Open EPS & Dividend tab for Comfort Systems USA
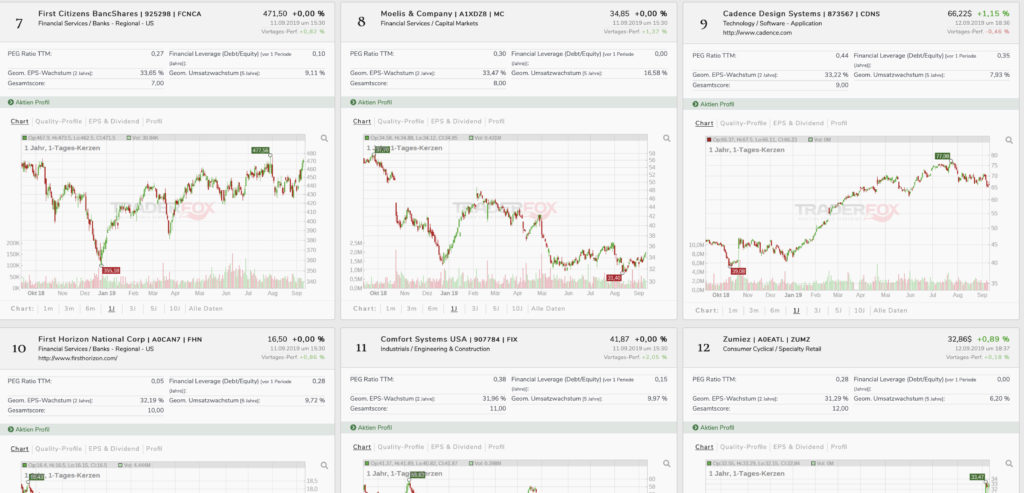The height and width of the screenshot is (493, 1024). pos(455,447)
